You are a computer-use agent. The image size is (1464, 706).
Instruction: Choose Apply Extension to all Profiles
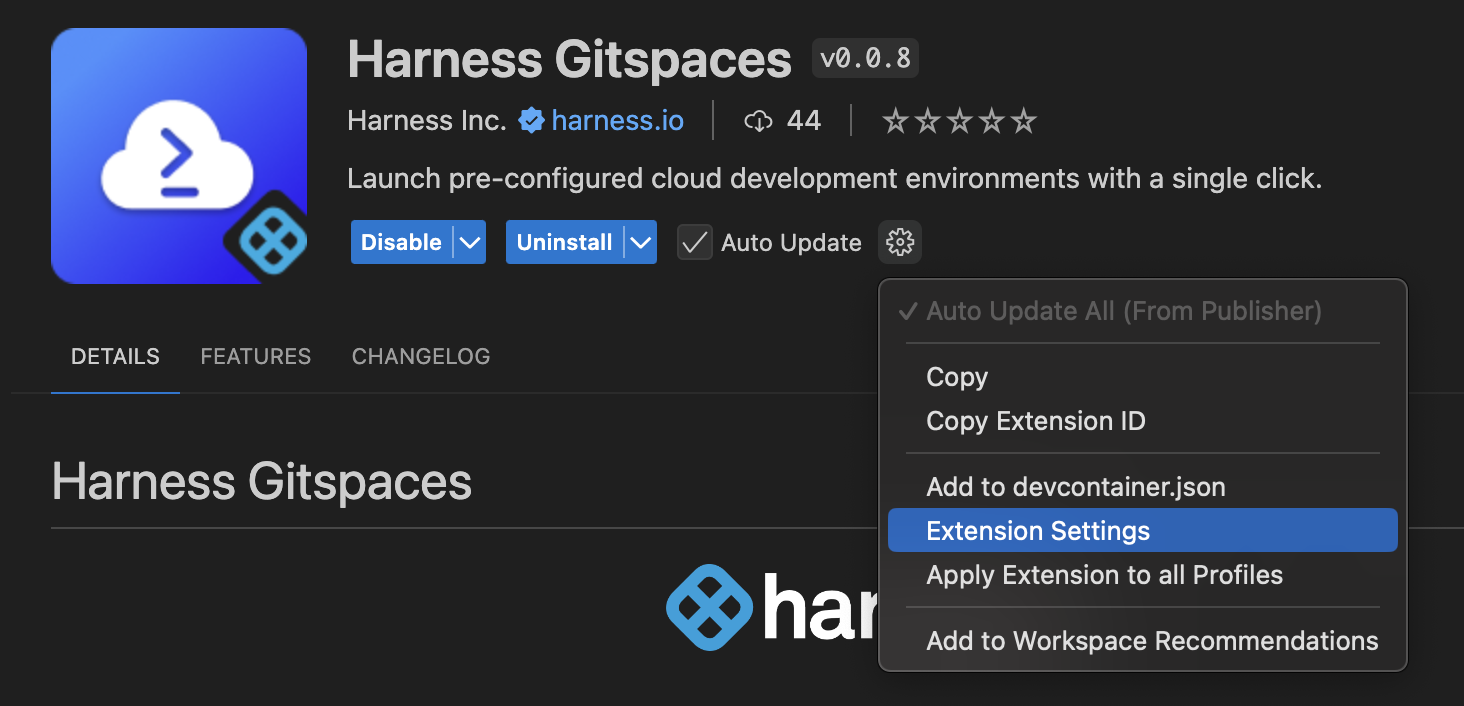point(1104,575)
